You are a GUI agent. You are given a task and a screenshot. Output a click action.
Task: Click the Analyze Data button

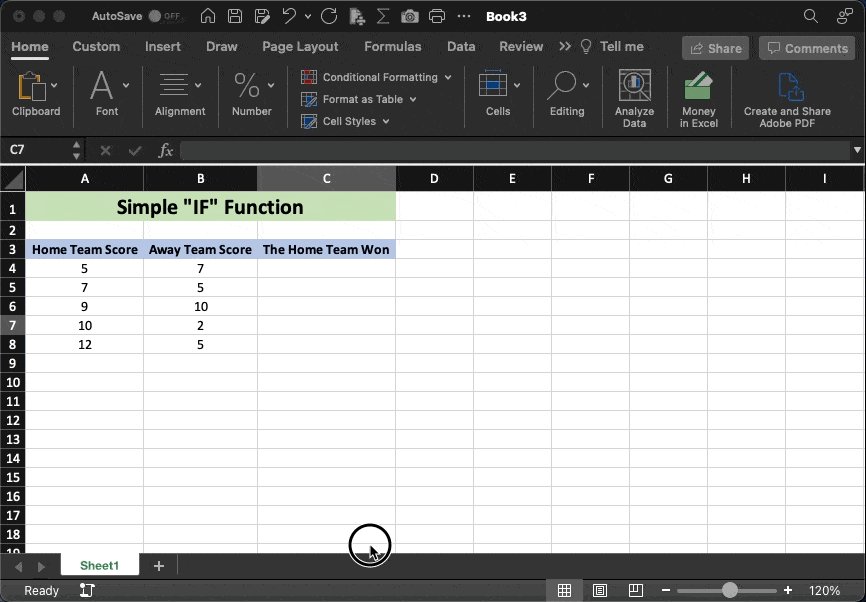point(635,98)
